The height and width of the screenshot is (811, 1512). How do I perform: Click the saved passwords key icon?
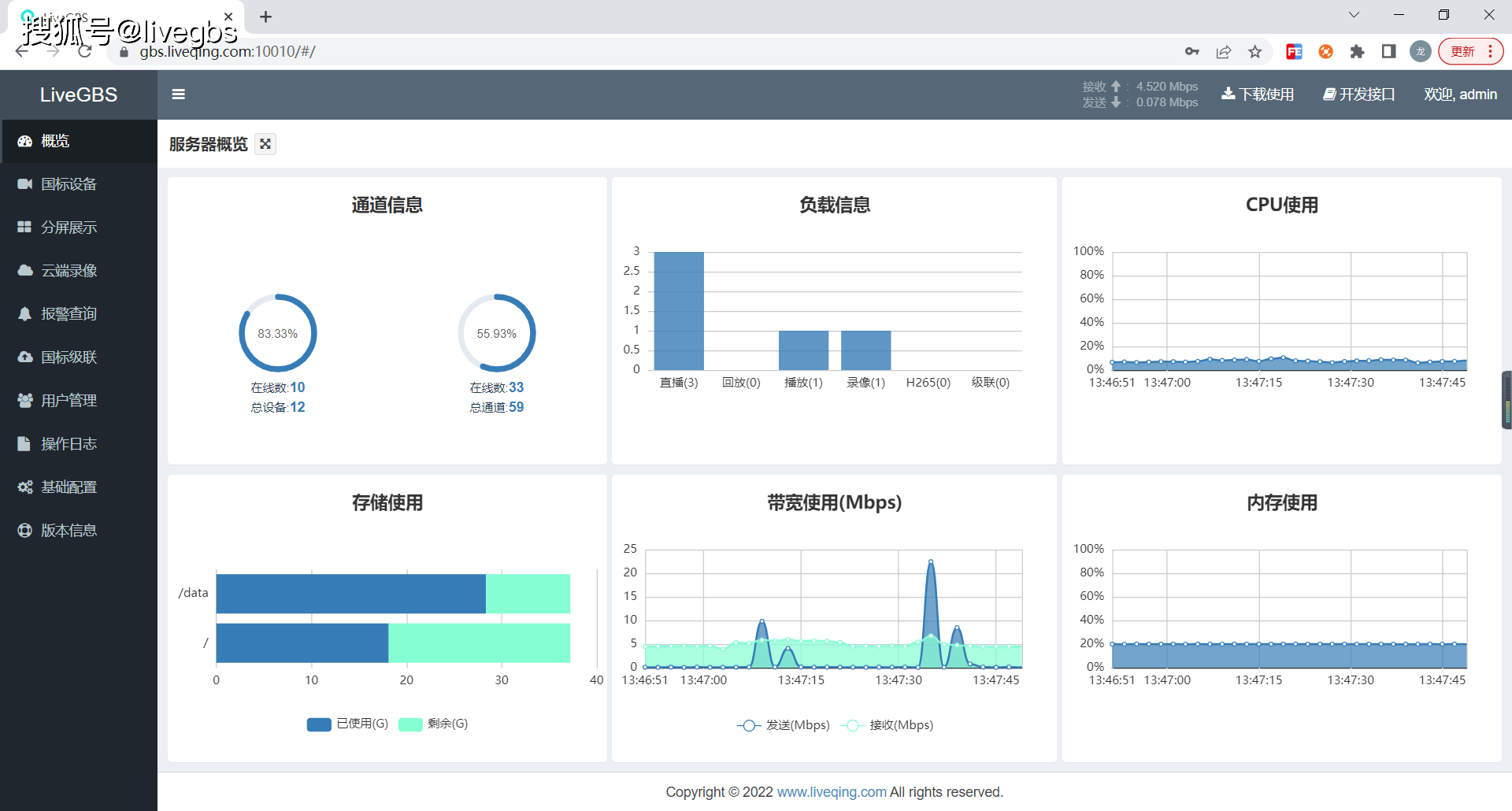(1192, 52)
